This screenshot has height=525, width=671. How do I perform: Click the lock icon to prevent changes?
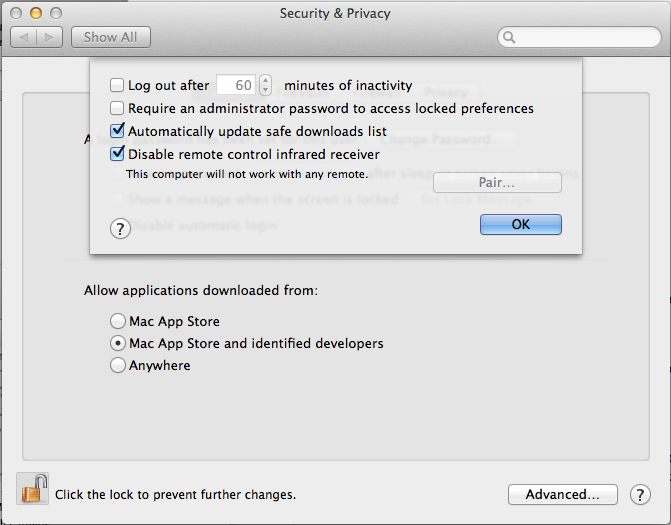[33, 488]
